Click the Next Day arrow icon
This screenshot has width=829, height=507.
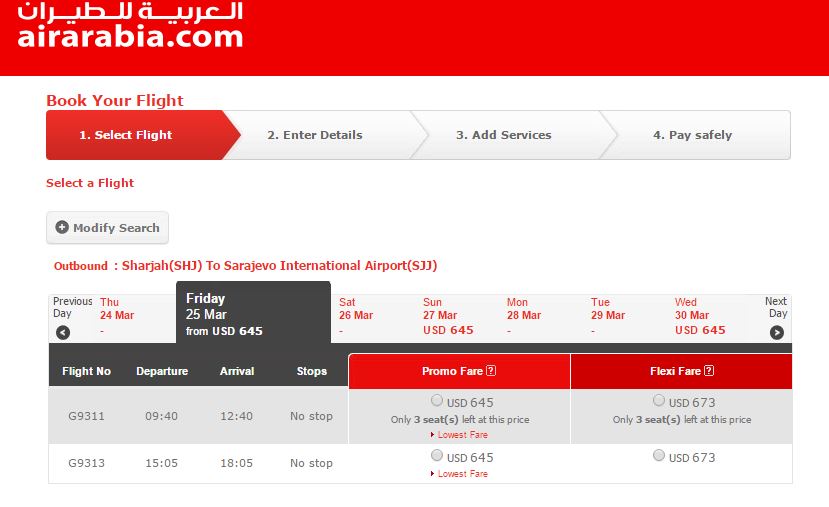[x=777, y=333]
